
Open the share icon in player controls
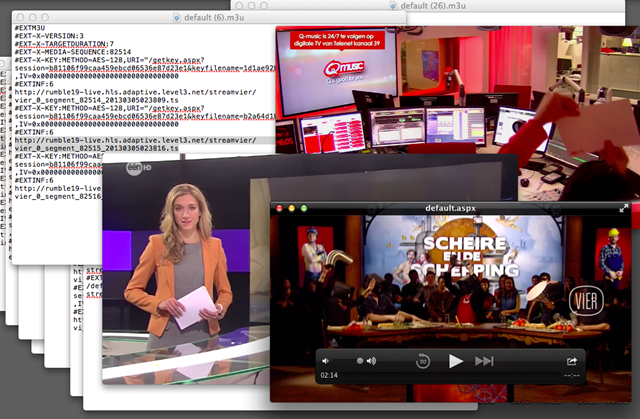coord(572,361)
